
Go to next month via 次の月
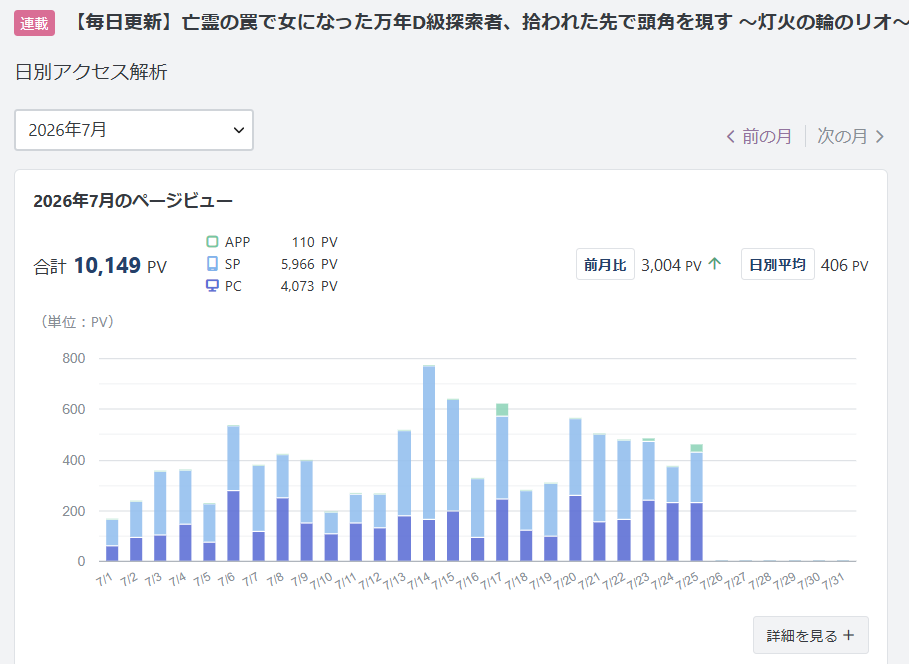click(x=842, y=136)
